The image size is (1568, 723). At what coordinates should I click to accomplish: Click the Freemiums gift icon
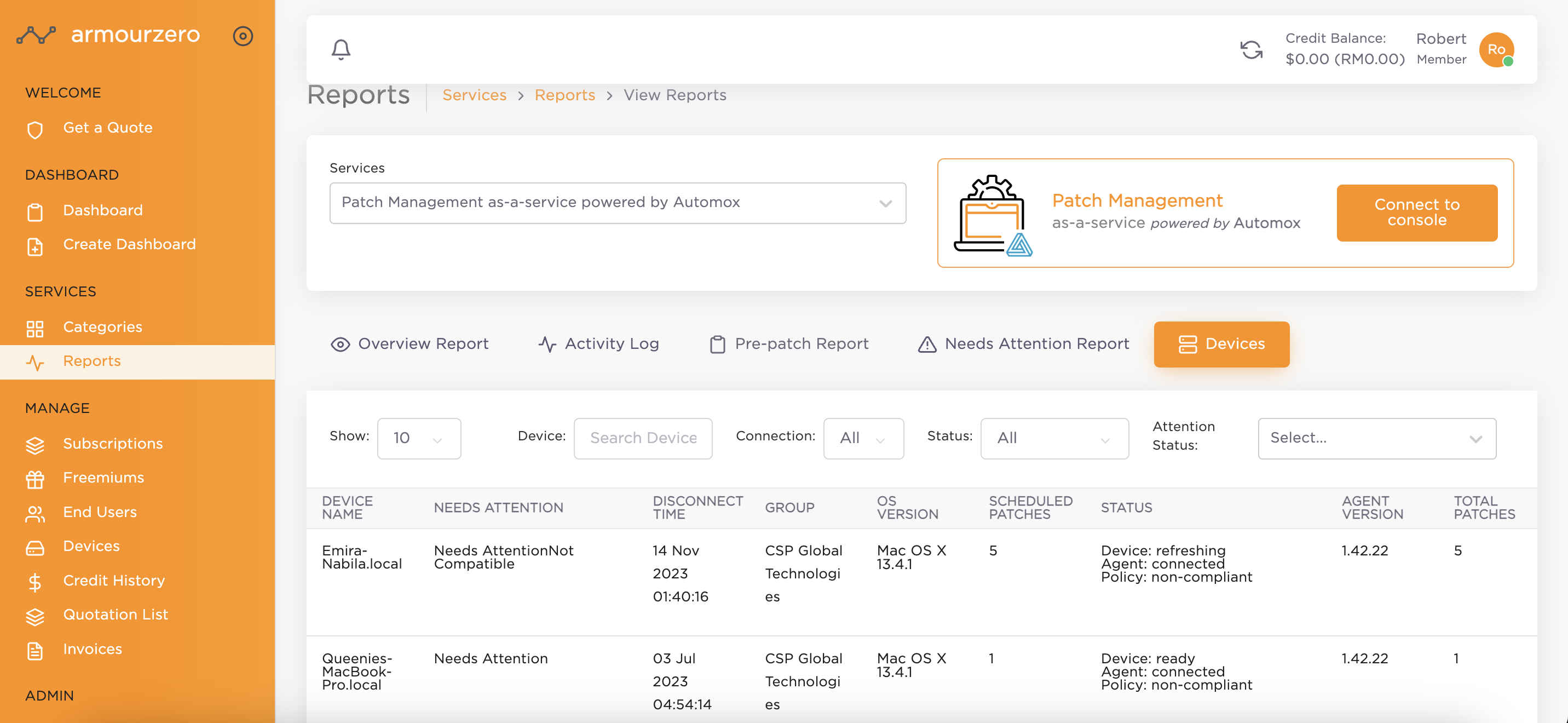coord(35,479)
